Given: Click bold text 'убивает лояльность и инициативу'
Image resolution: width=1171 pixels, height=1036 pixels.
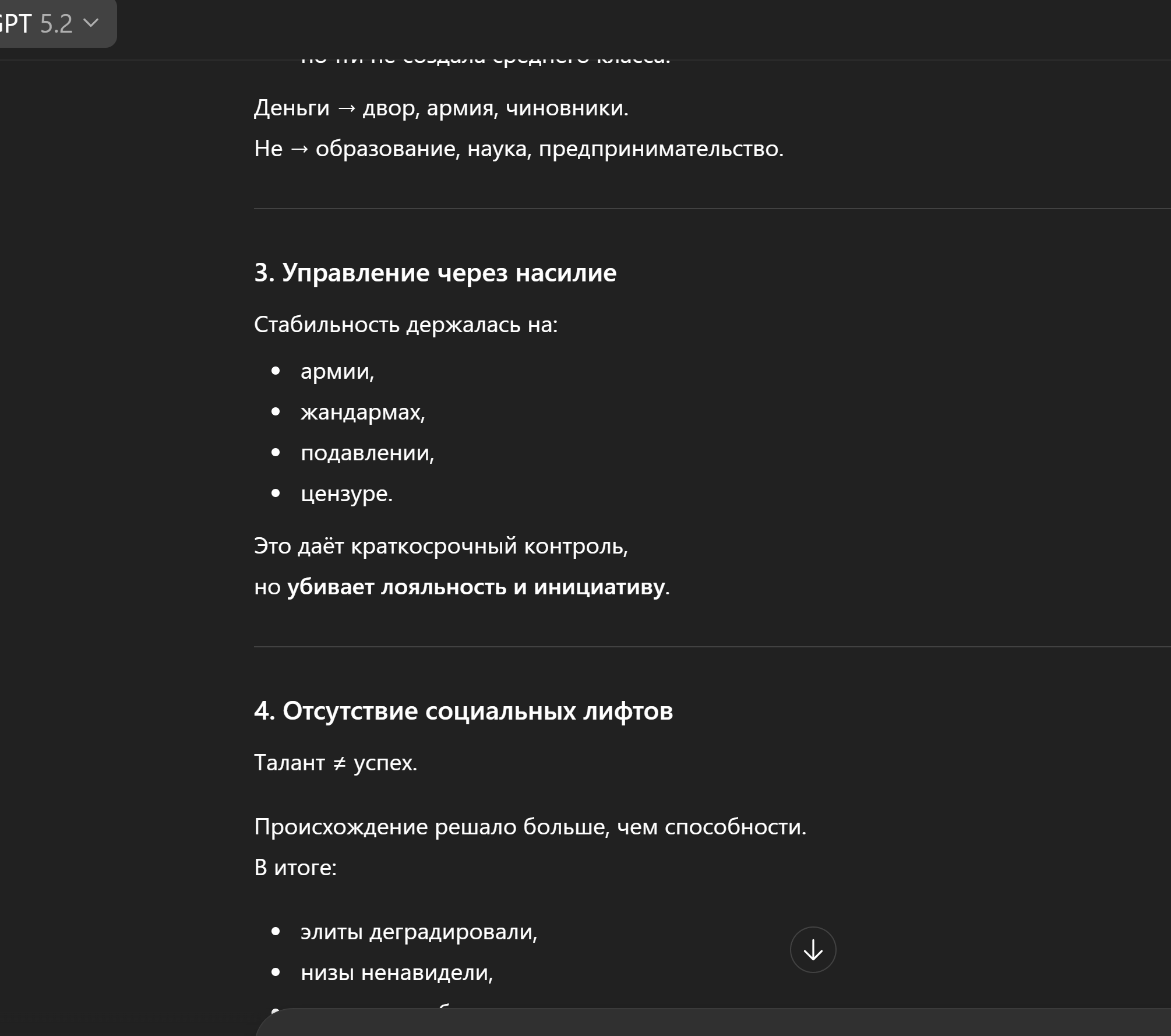Looking at the screenshot, I should click(x=475, y=587).
